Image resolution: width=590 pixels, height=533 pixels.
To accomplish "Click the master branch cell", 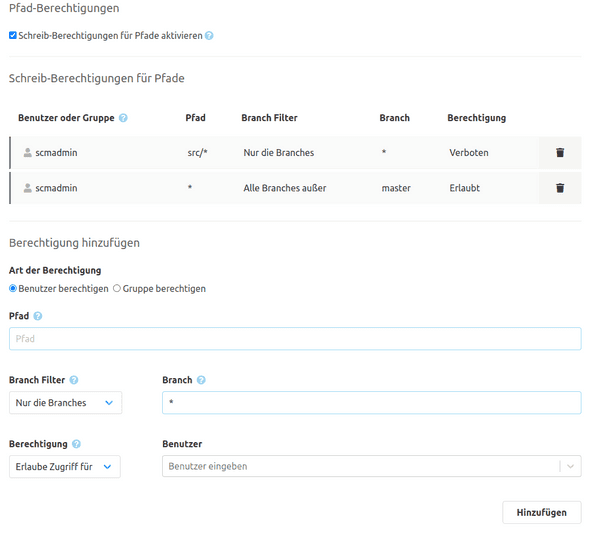I will (396, 188).
